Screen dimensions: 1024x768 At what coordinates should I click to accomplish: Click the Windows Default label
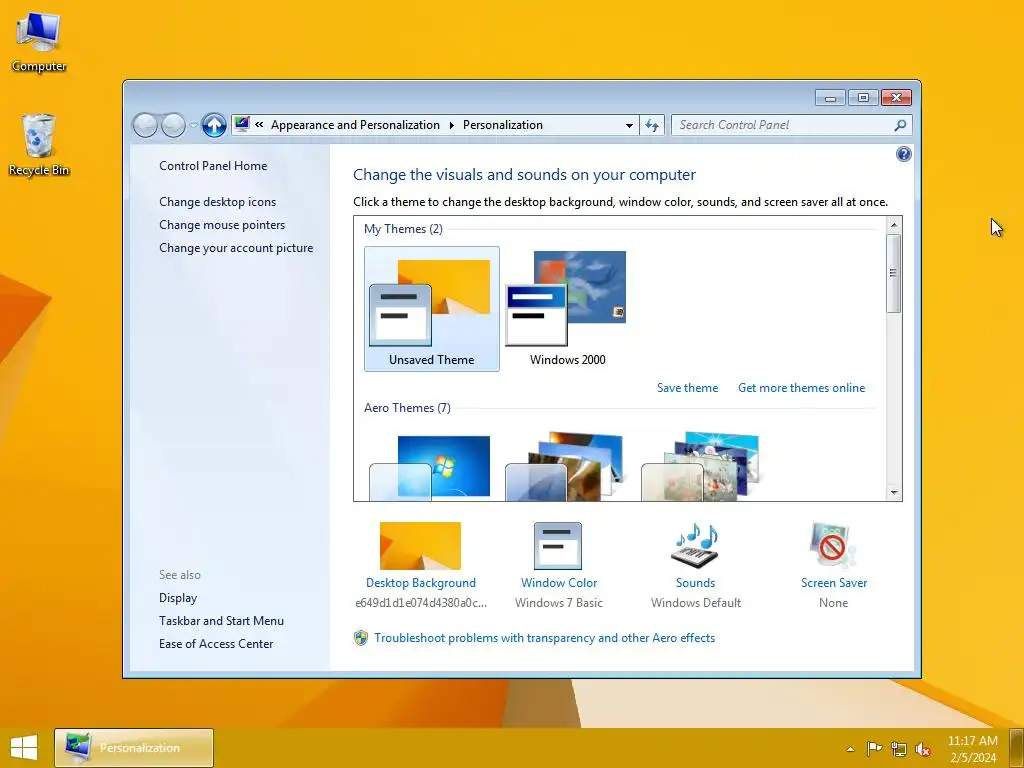[696, 603]
